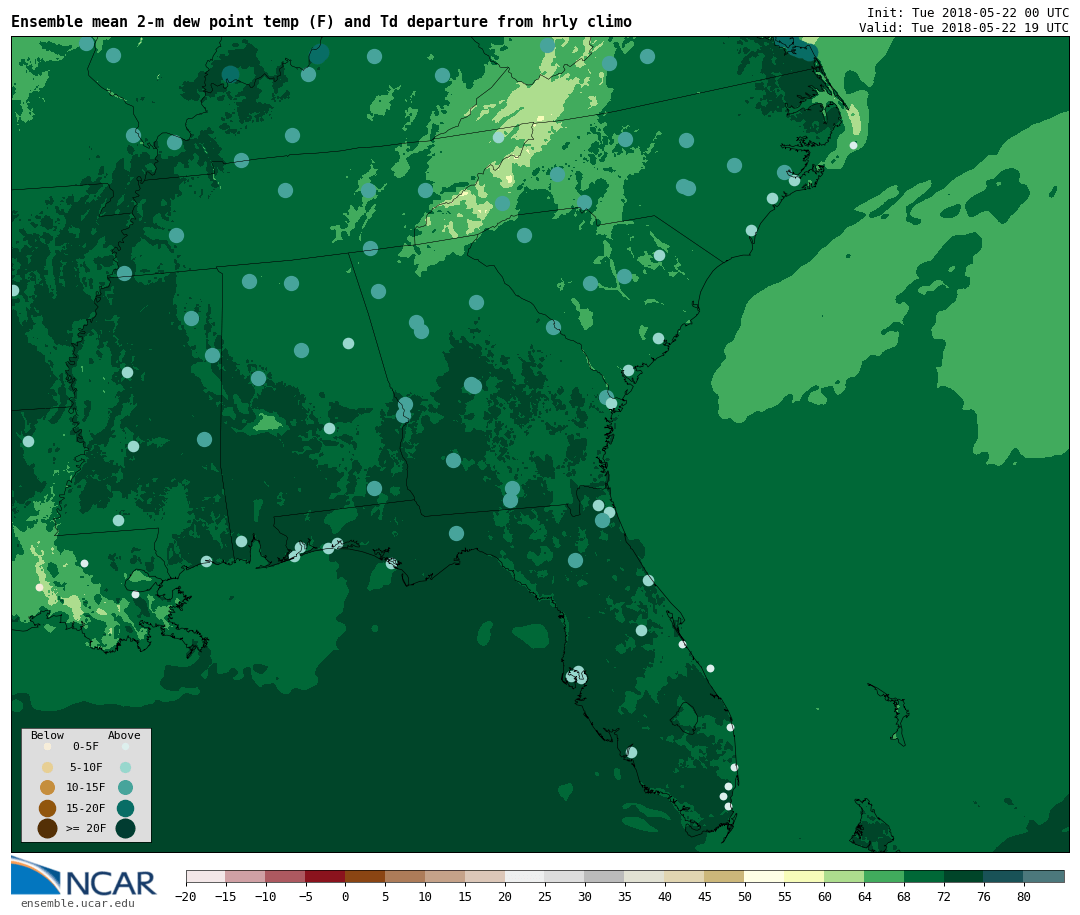Click the '-20' colorbar tick label
Image resolution: width=1080 pixels, height=915 pixels.
[186, 896]
